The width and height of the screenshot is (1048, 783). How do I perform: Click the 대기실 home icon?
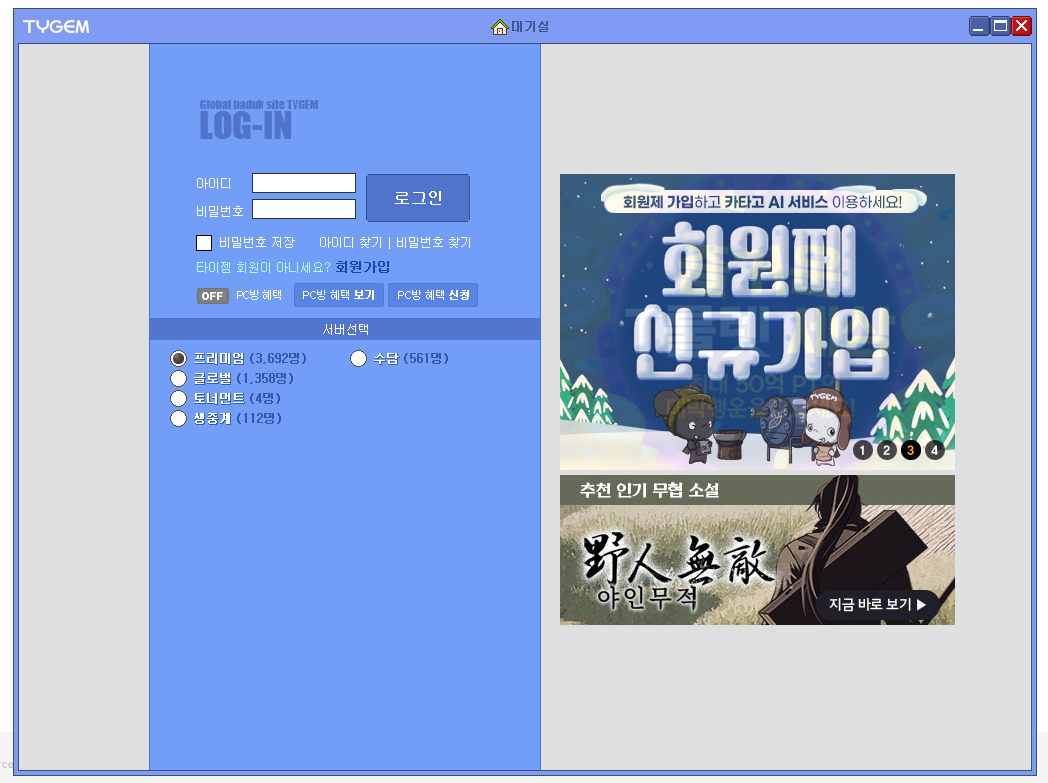pos(500,26)
